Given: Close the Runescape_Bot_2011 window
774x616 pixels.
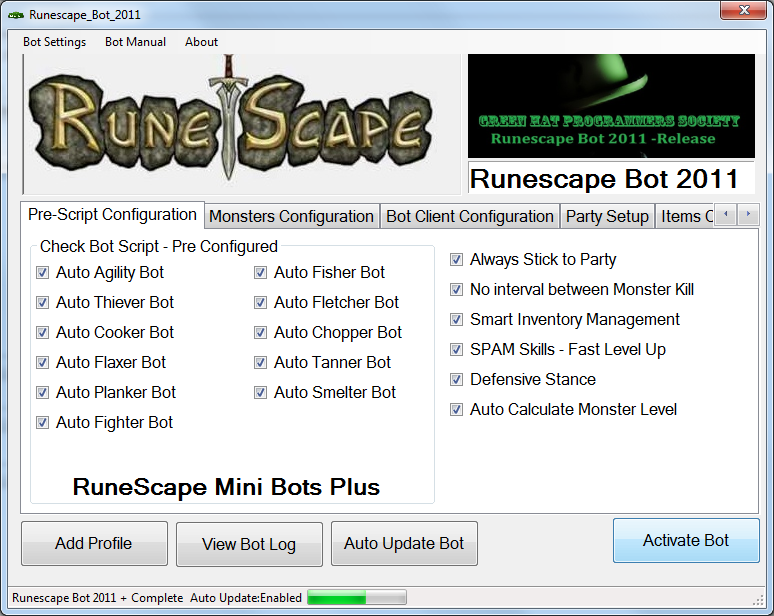Looking at the screenshot, I should tap(743, 10).
